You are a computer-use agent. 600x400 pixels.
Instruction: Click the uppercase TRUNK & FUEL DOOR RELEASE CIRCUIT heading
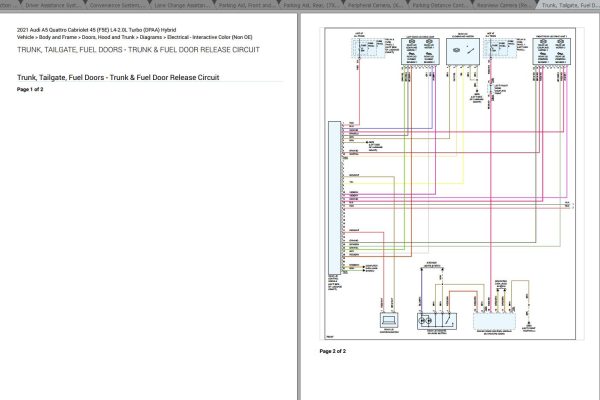pyautogui.click(x=138, y=50)
